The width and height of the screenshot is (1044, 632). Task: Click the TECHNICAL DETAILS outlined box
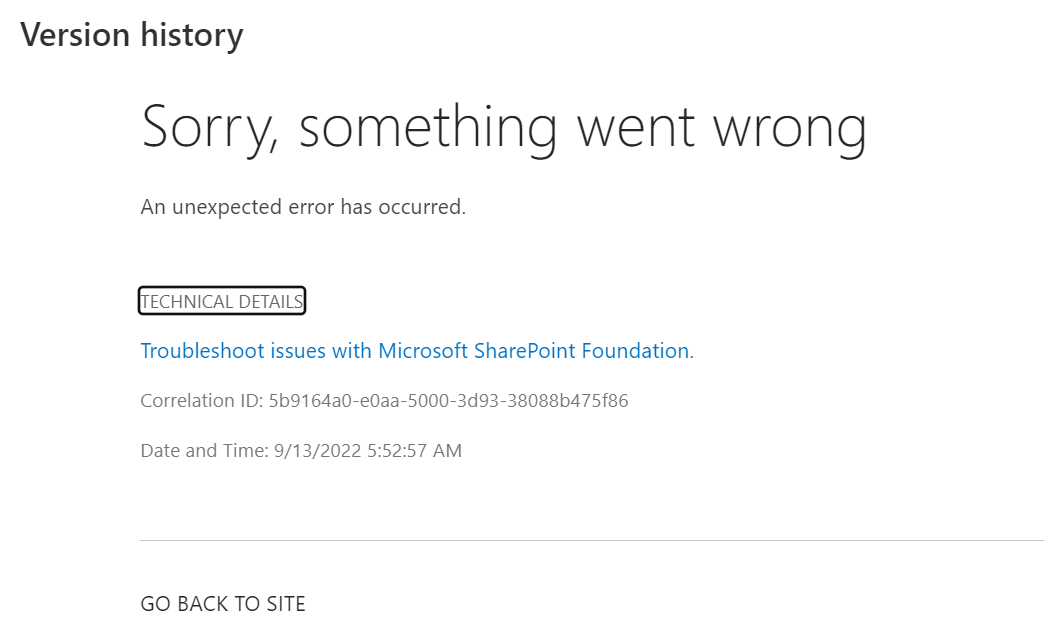pyautogui.click(x=222, y=300)
